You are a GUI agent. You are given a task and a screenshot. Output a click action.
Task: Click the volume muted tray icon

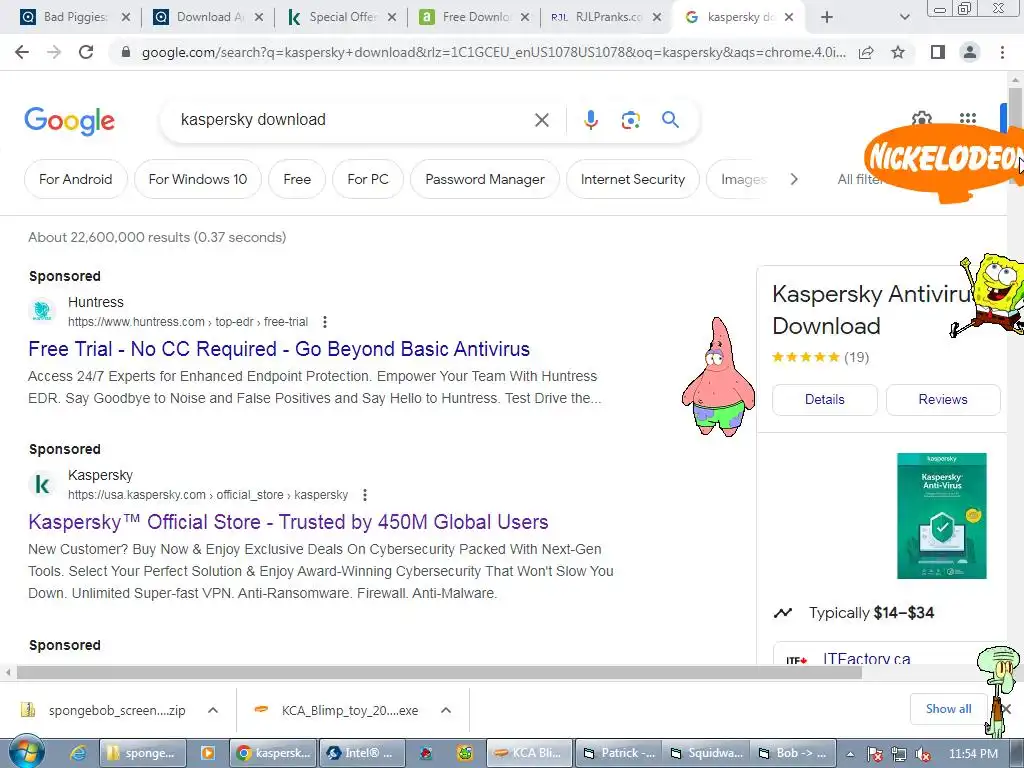[923, 754]
